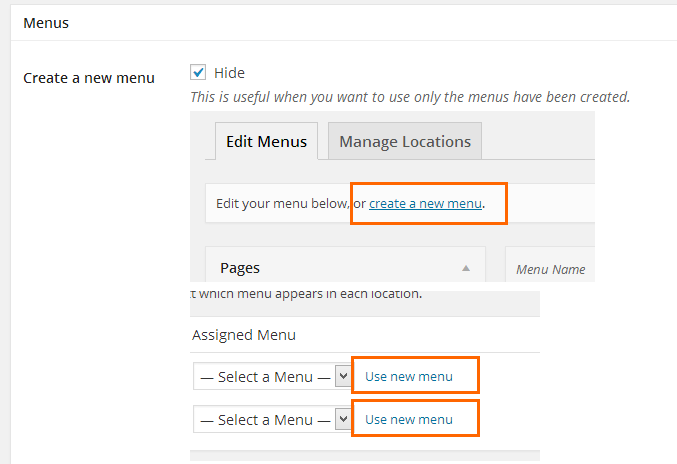
Task: Select the Assigned Menu column header
Action: tap(244, 335)
